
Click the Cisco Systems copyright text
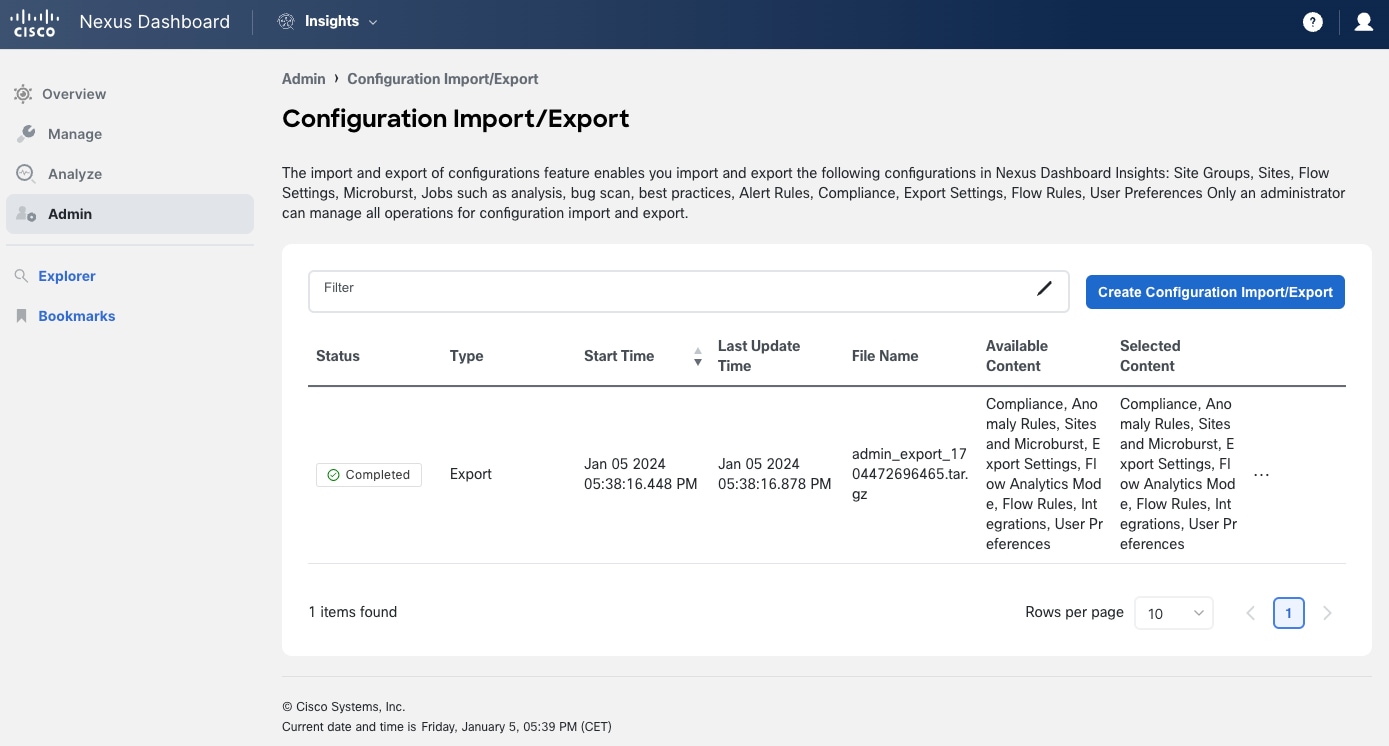344,707
